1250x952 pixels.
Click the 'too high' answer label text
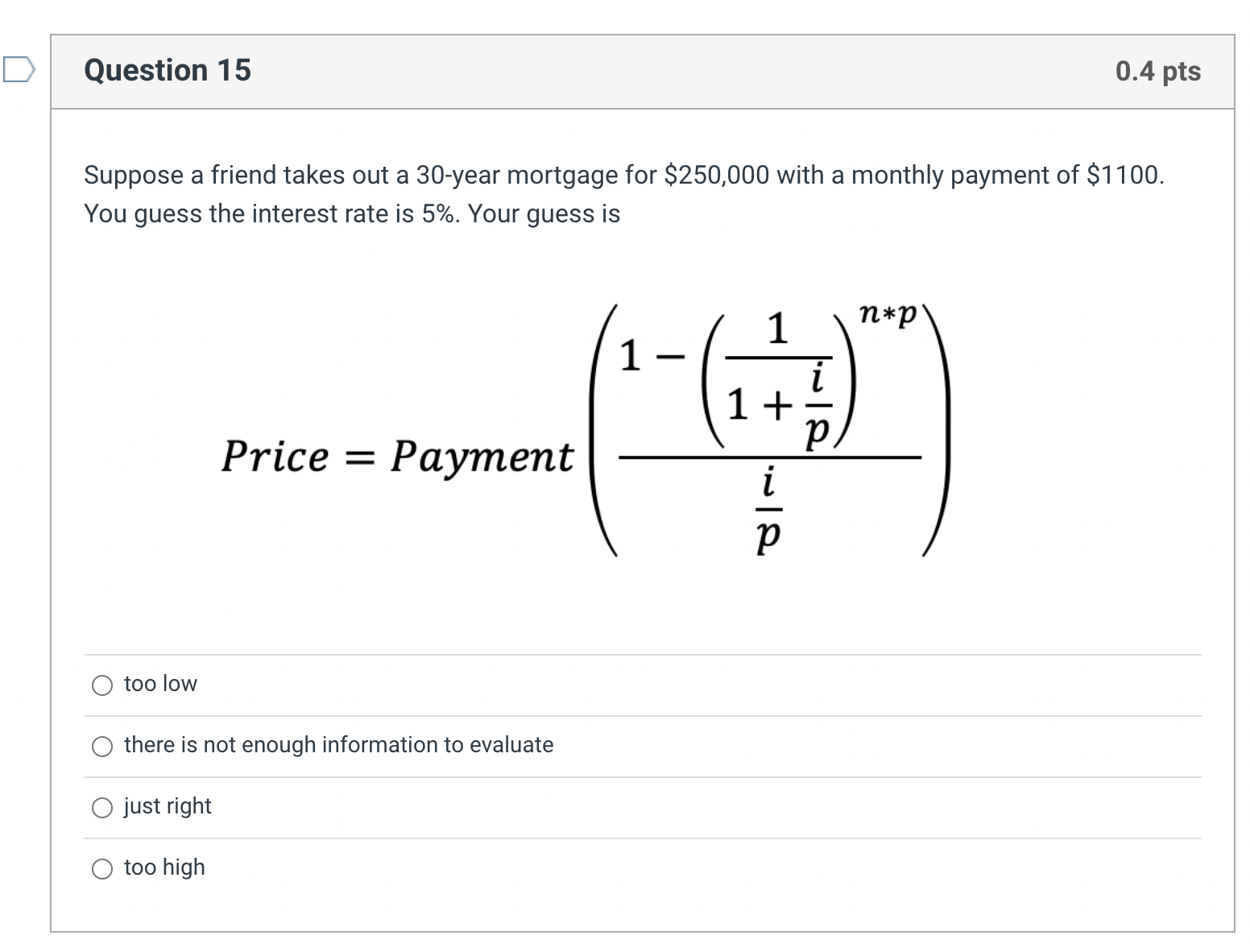tap(163, 867)
